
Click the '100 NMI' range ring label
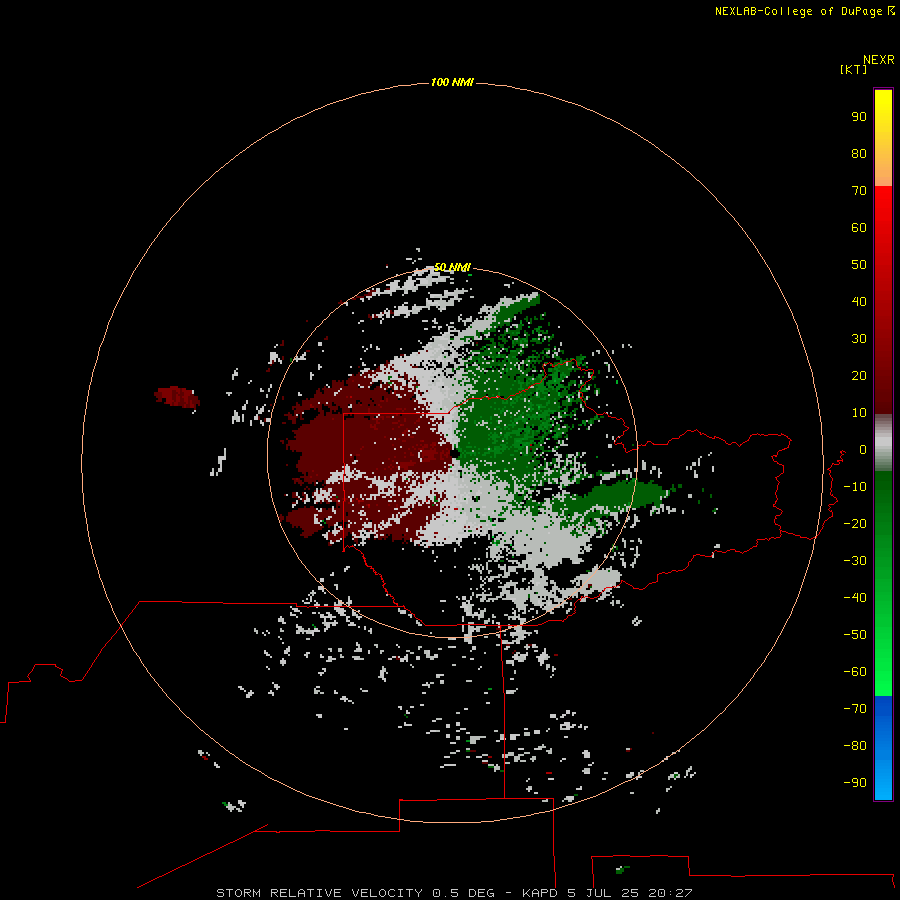point(452,83)
